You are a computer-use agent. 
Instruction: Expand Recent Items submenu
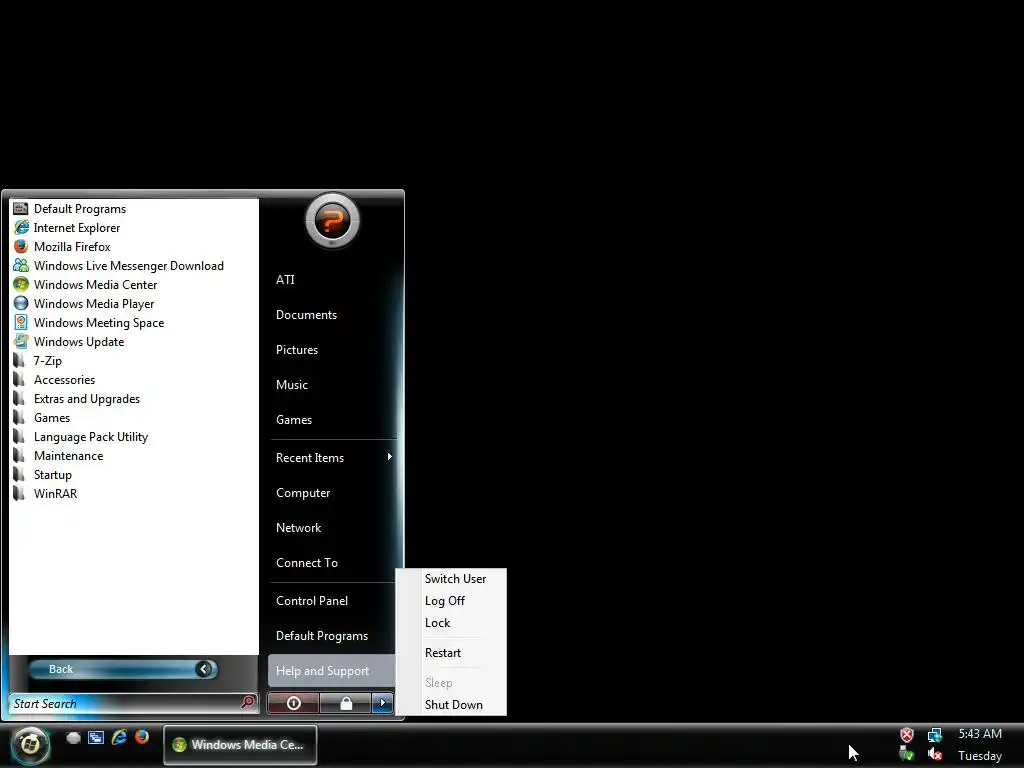tap(332, 458)
